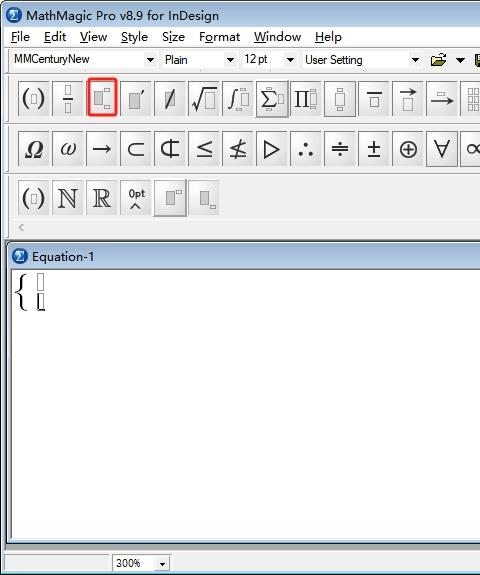Expand the 12 pt size dropdown

tap(290, 59)
